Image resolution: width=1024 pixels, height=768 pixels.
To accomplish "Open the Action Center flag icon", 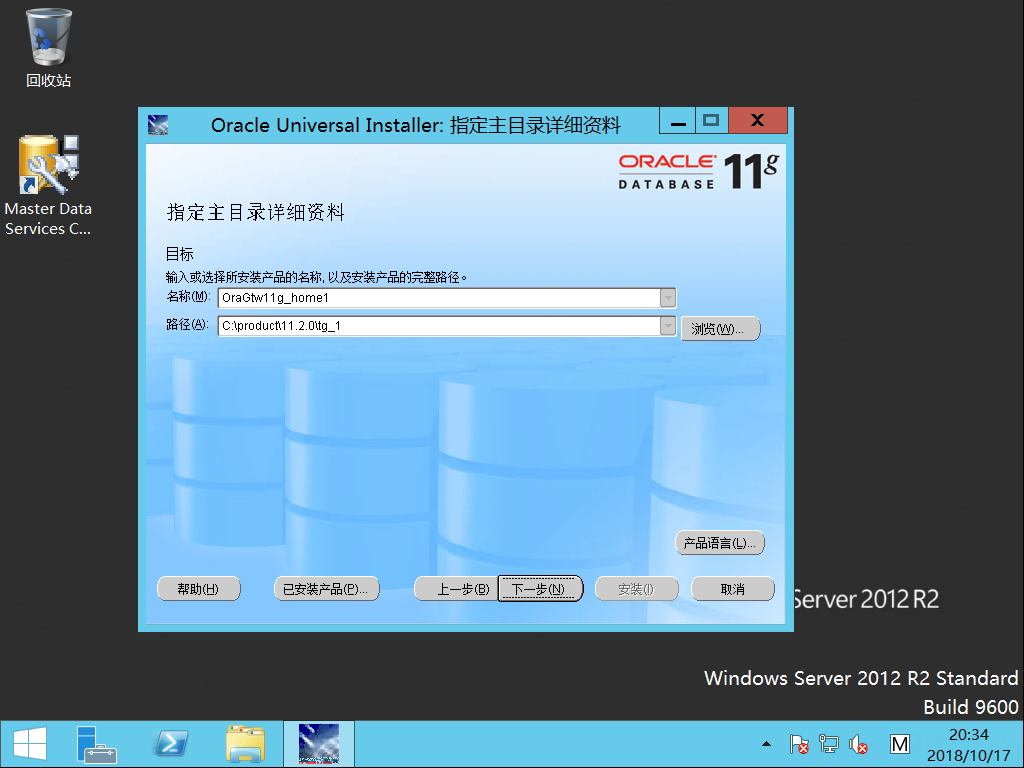I will pyautogui.click(x=799, y=744).
